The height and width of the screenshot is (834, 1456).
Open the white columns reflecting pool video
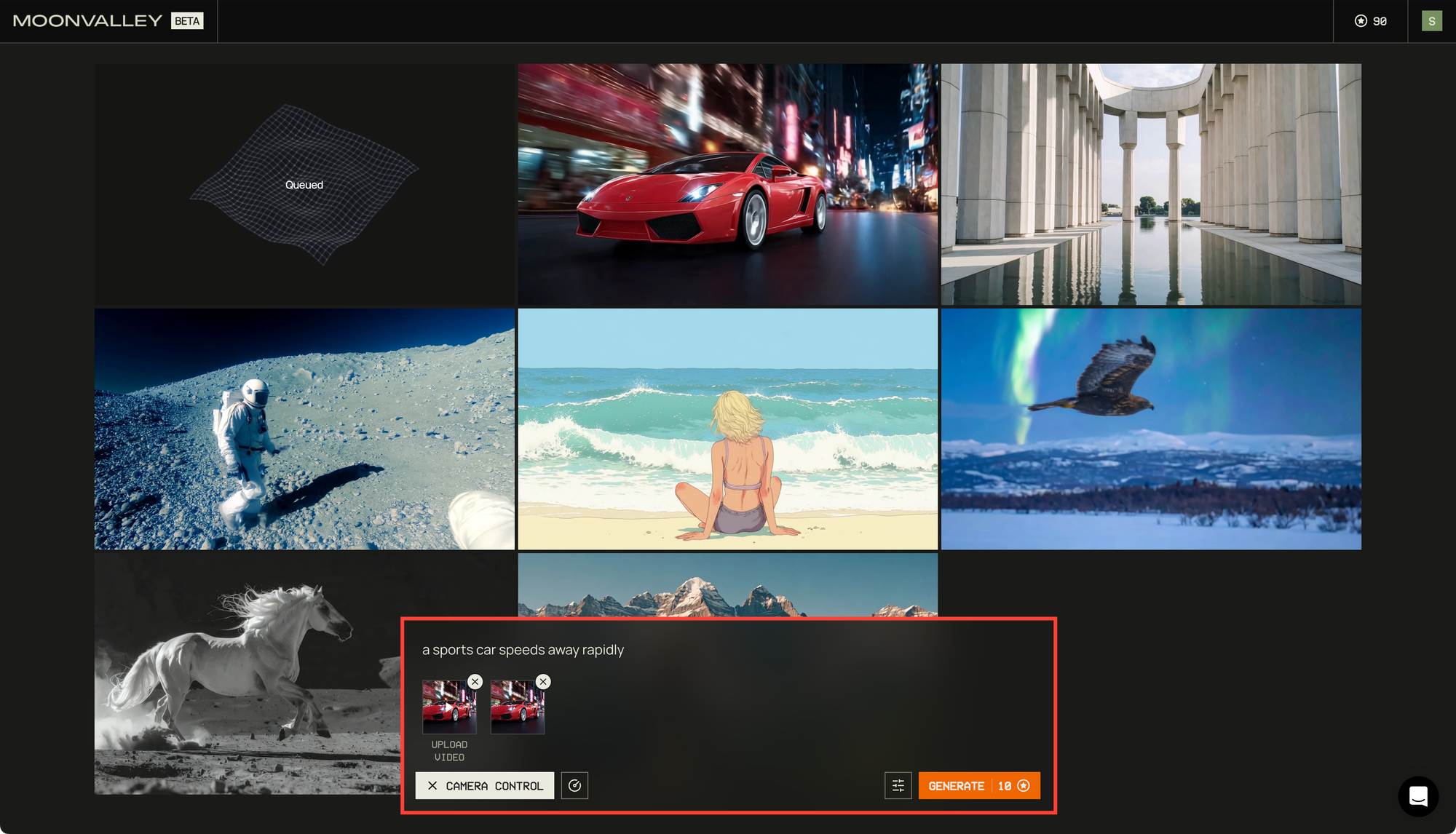tap(1151, 184)
